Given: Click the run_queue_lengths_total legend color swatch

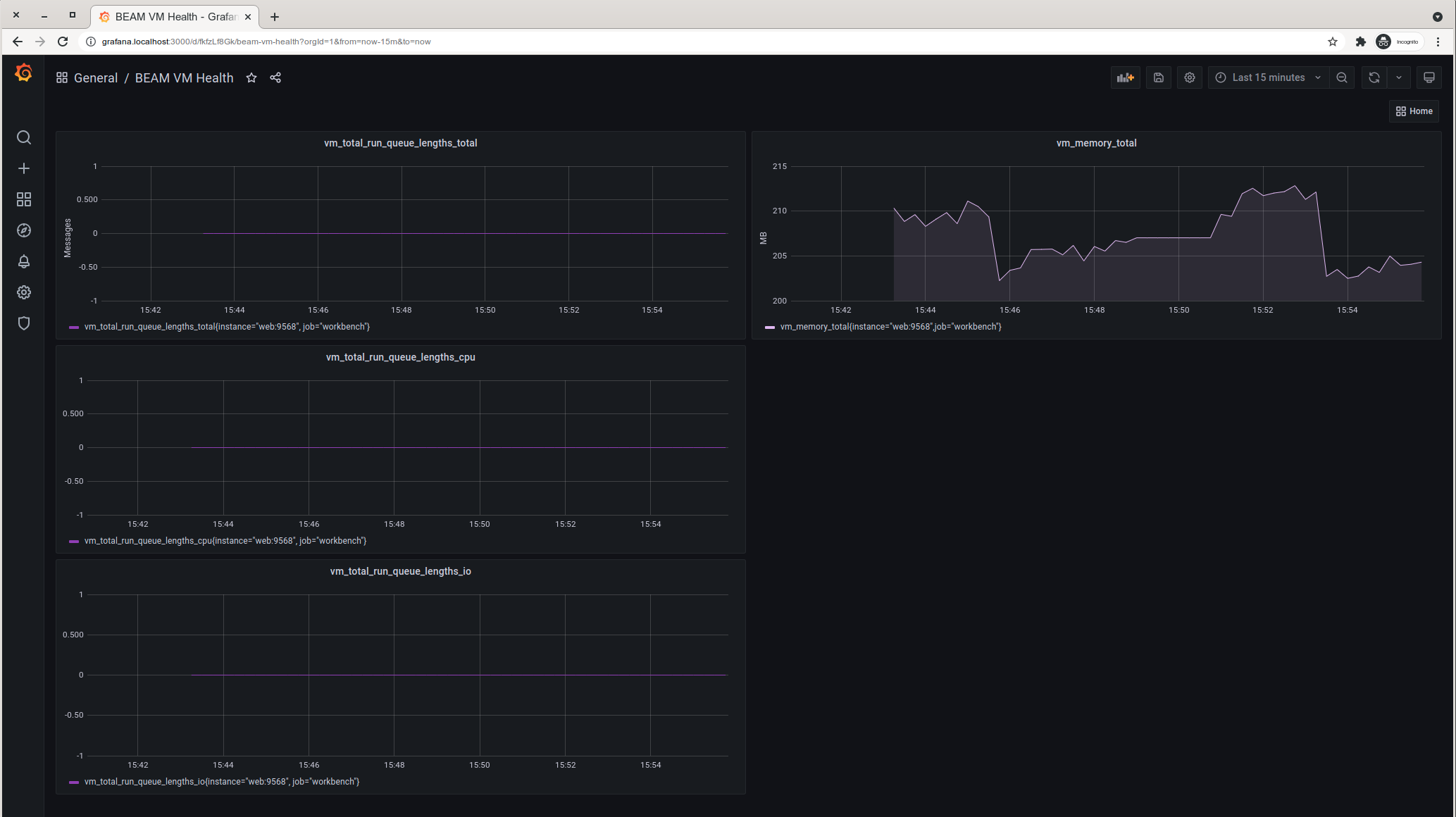Looking at the screenshot, I should point(74,328).
